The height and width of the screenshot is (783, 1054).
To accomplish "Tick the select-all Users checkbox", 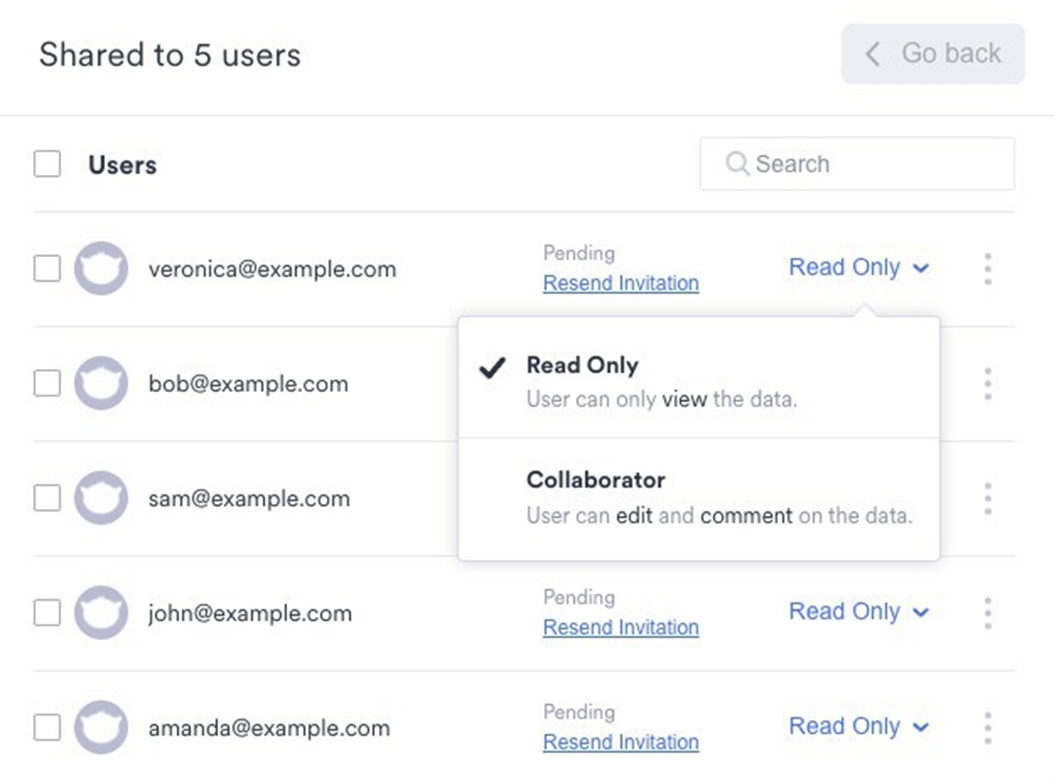I will (47, 164).
